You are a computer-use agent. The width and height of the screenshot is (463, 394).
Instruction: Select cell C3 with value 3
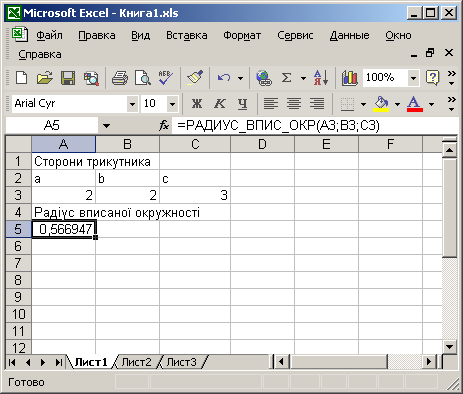(195, 195)
